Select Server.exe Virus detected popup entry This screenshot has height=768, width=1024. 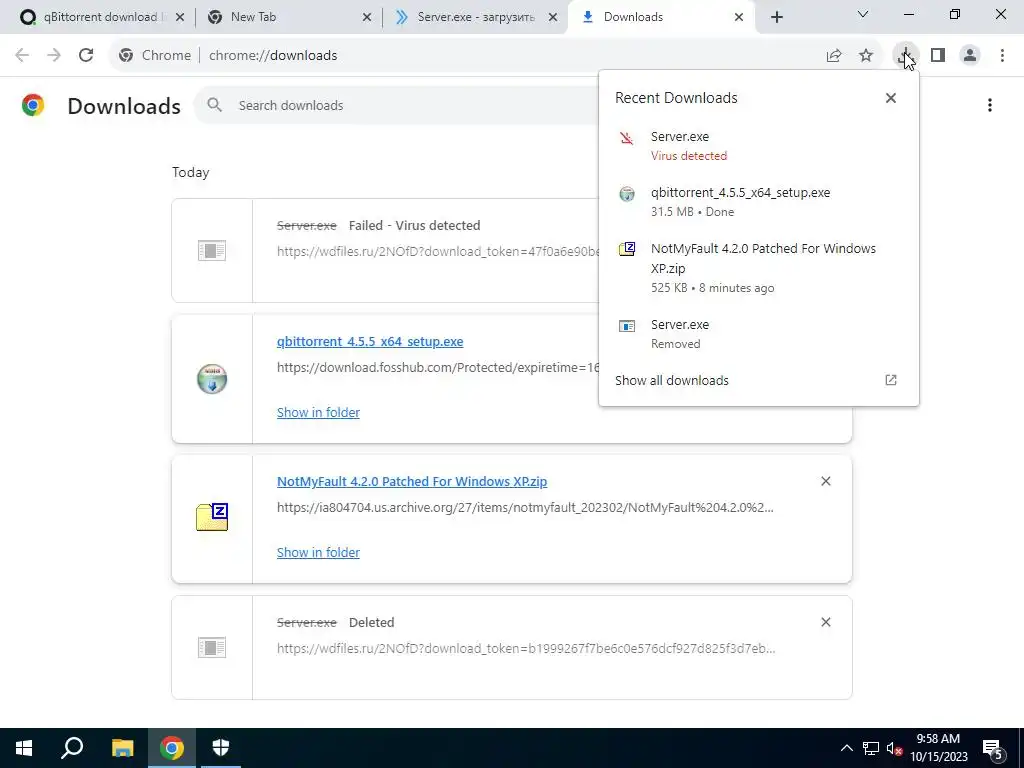(x=758, y=146)
